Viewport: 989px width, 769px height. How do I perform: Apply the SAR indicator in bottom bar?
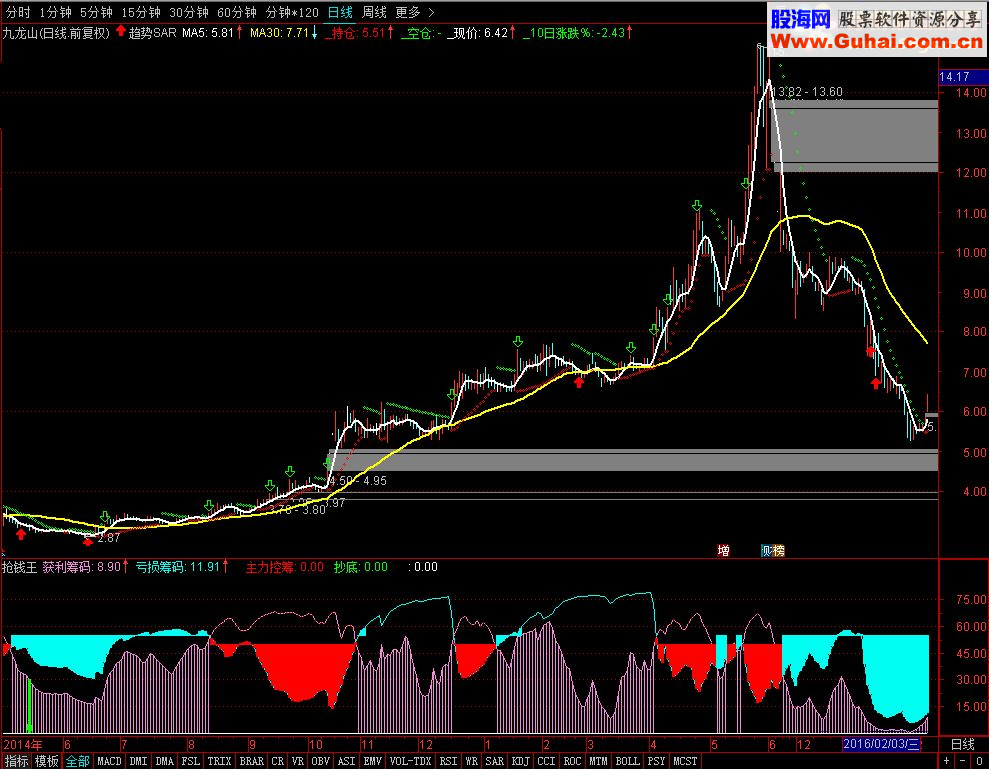pos(494,761)
